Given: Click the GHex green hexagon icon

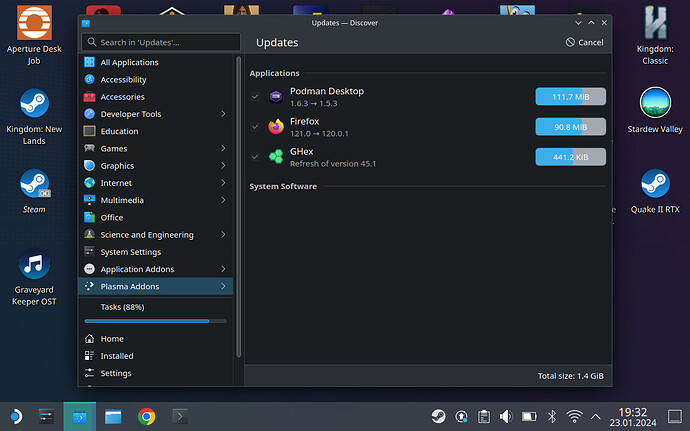Looking at the screenshot, I should (x=276, y=157).
